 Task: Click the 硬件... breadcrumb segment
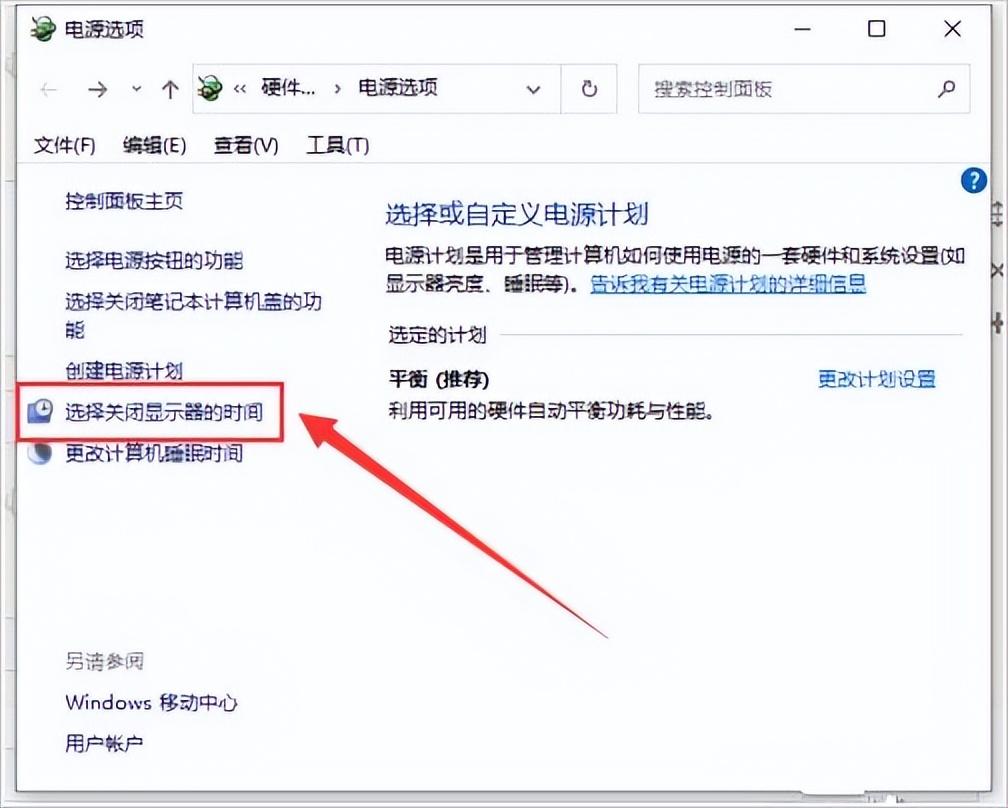pyautogui.click(x=288, y=87)
